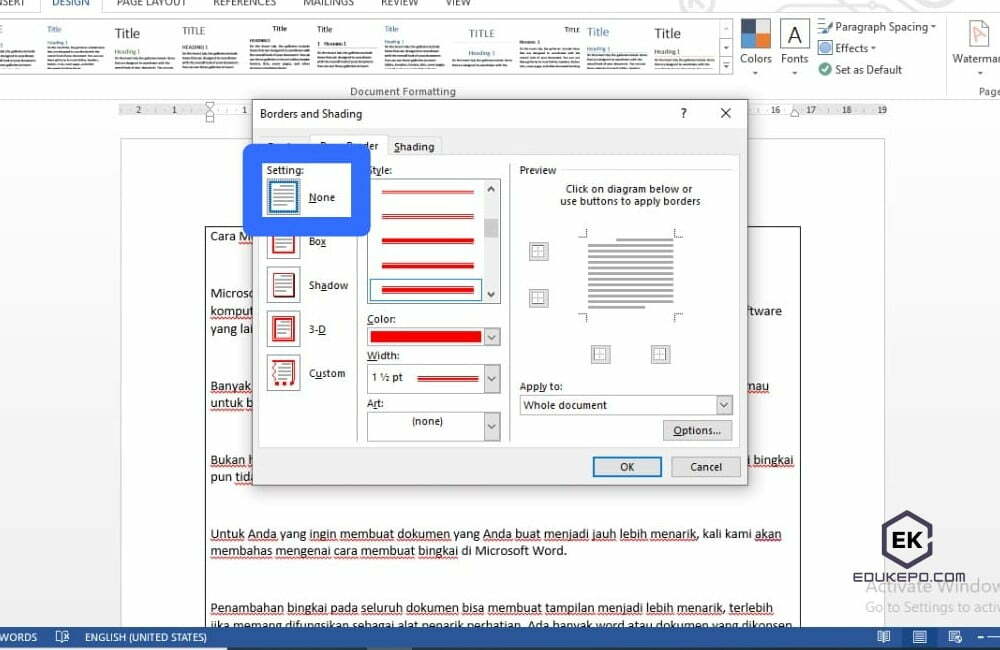Select the 3-D border setting
Screen dimensions: 1000x650
[283, 329]
